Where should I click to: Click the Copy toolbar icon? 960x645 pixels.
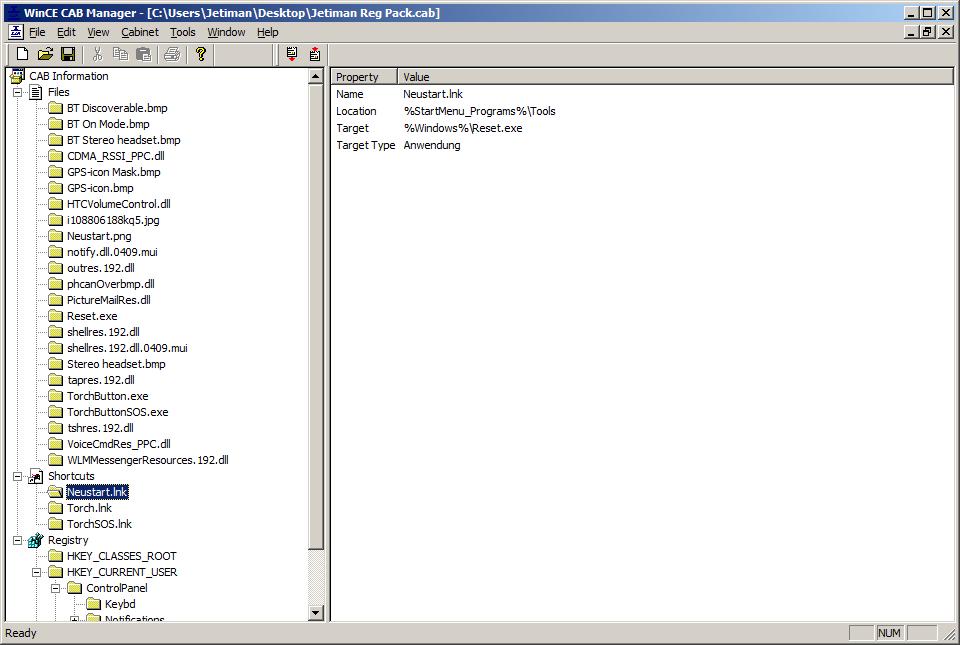click(x=120, y=54)
